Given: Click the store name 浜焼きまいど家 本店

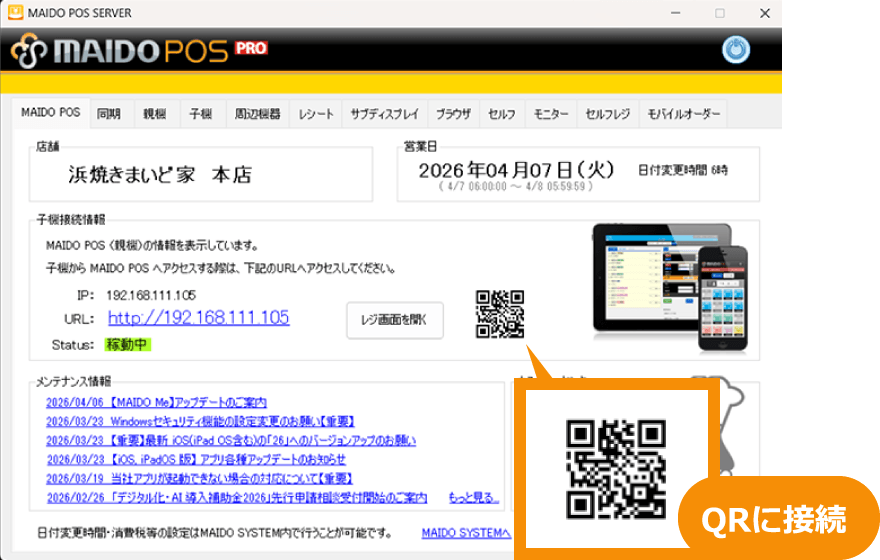Looking at the screenshot, I should pyautogui.click(x=160, y=175).
